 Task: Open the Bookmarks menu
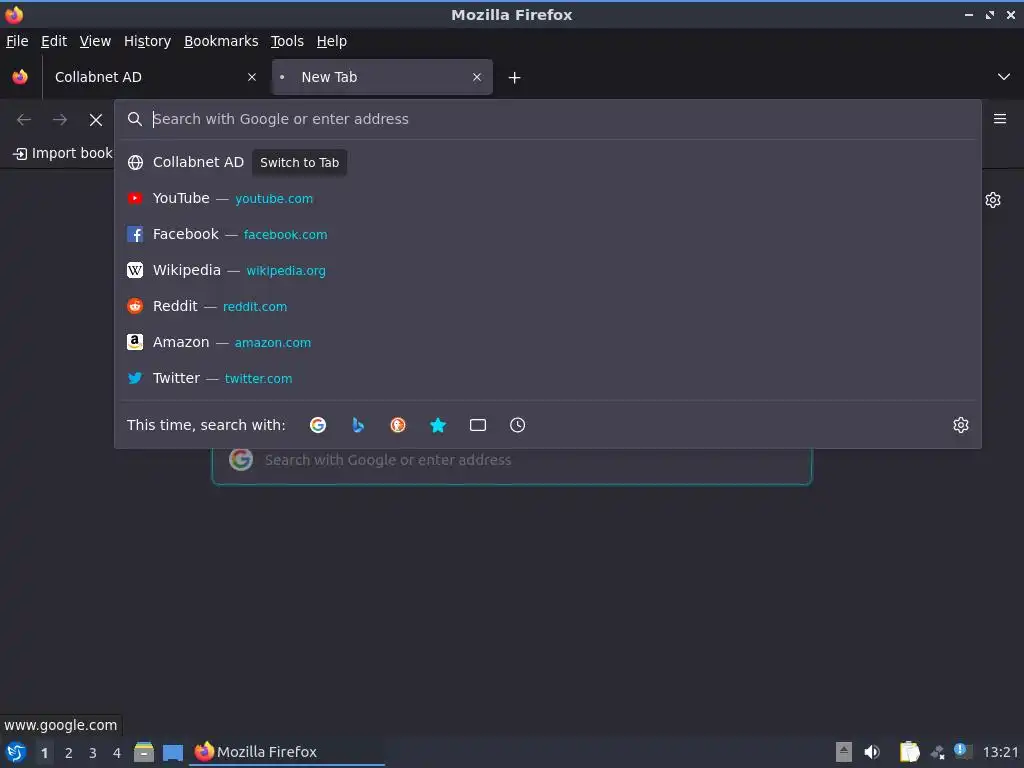(x=221, y=41)
